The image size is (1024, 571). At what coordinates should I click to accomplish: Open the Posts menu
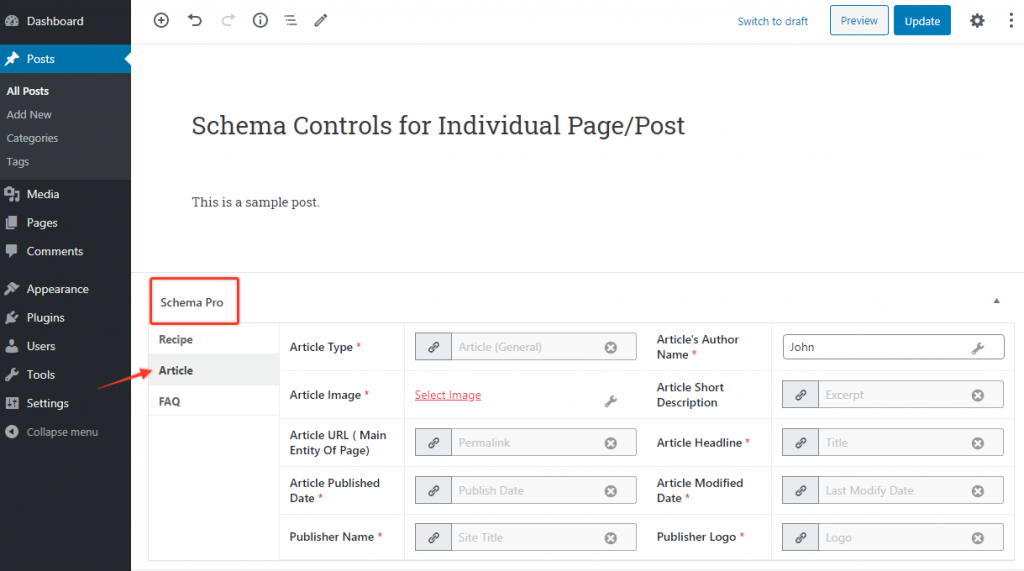click(65, 59)
